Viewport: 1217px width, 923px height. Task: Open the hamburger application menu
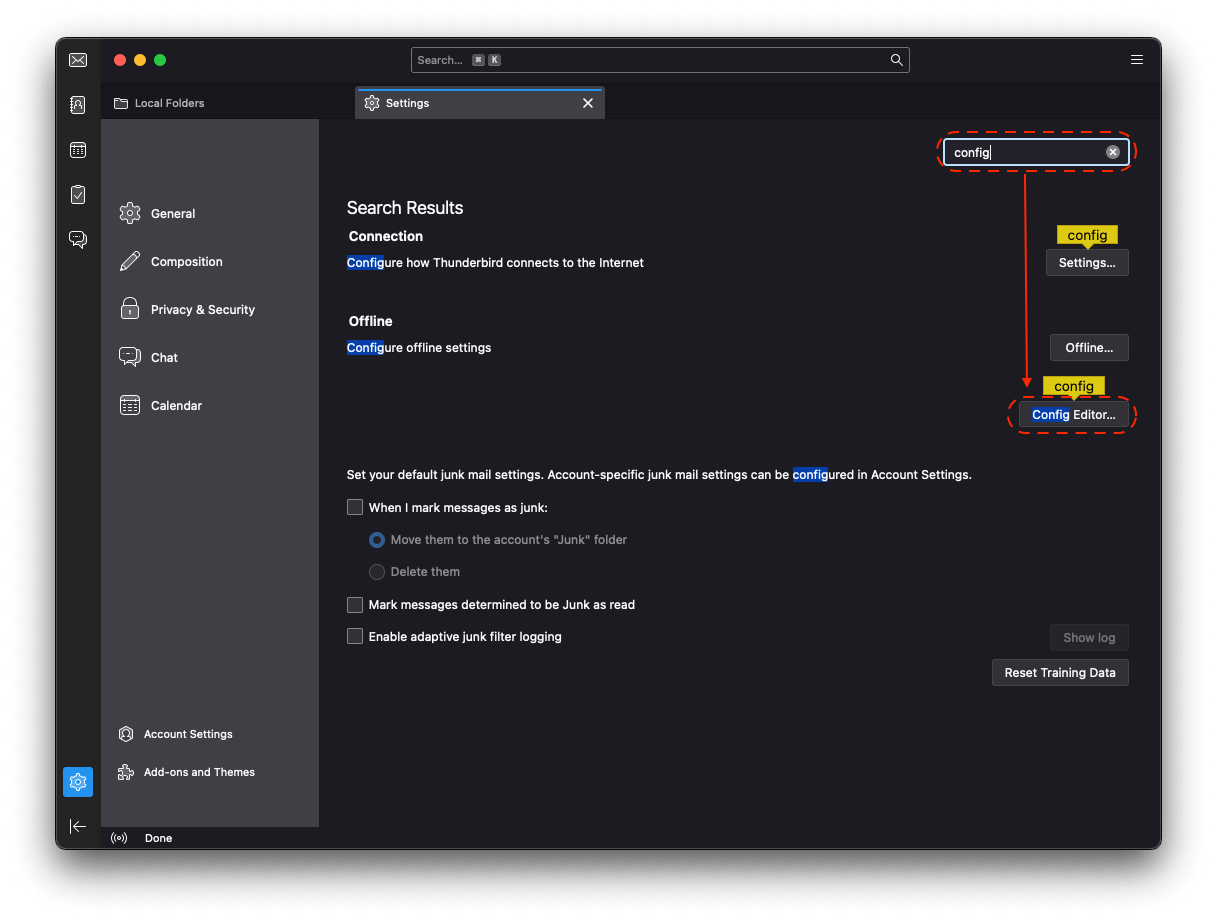pos(1137,60)
